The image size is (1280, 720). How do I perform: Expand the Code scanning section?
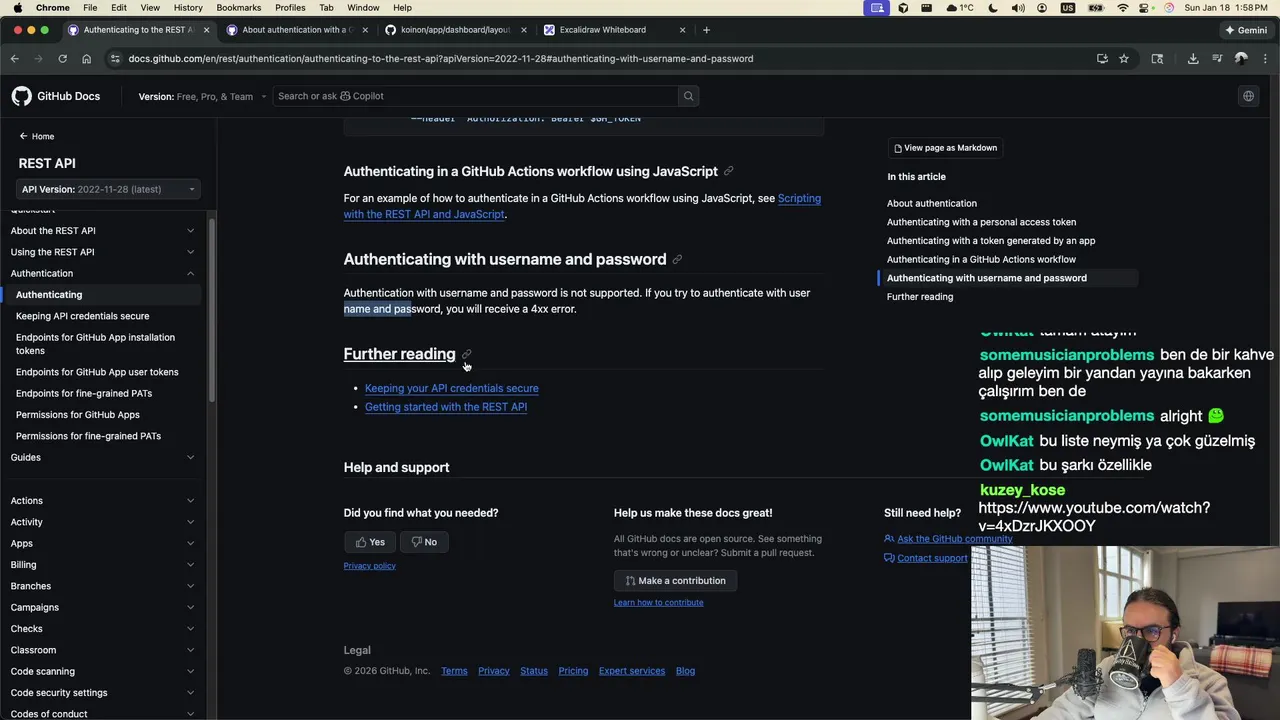pos(103,672)
